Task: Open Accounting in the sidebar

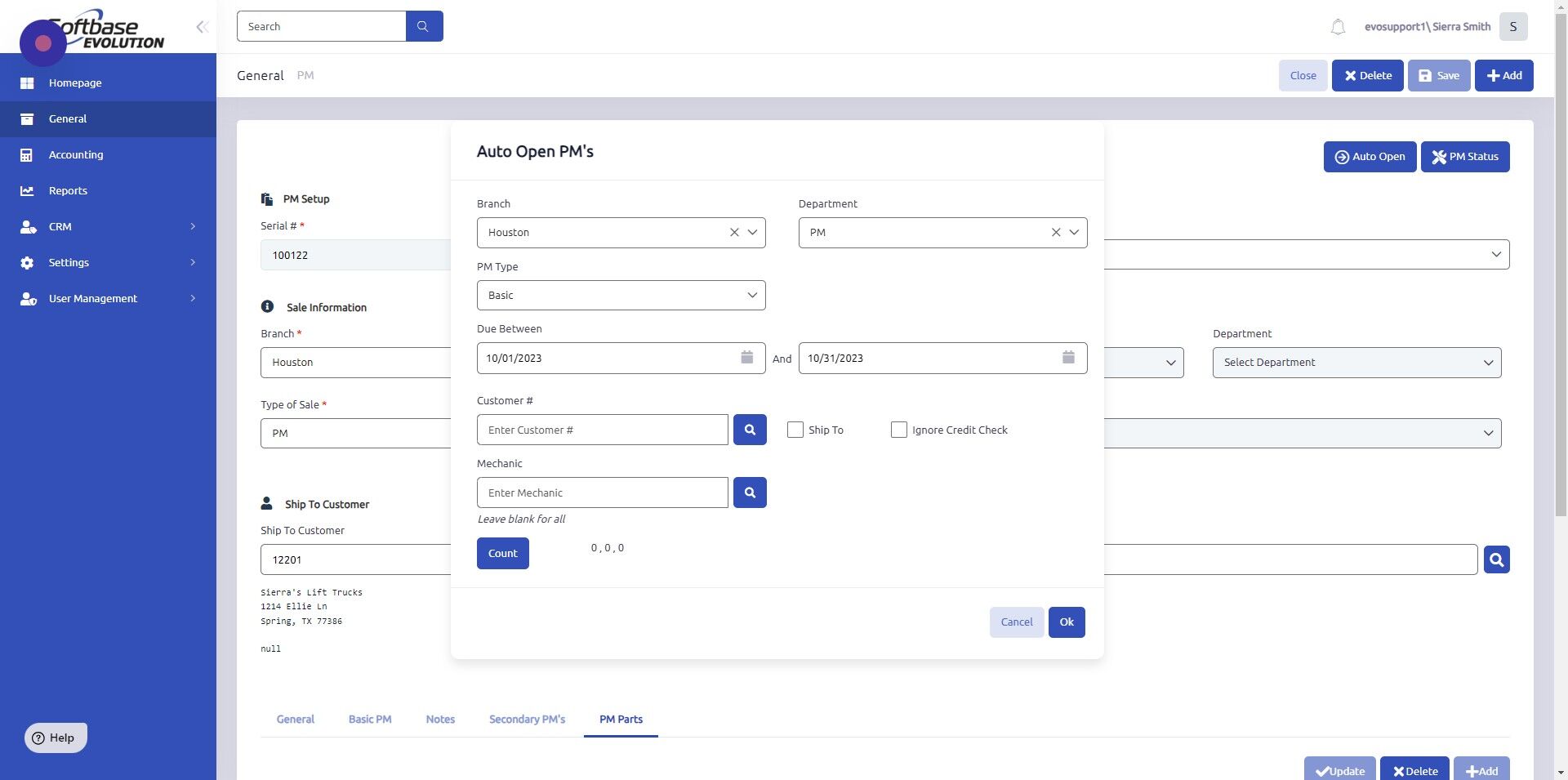Action: 76,154
